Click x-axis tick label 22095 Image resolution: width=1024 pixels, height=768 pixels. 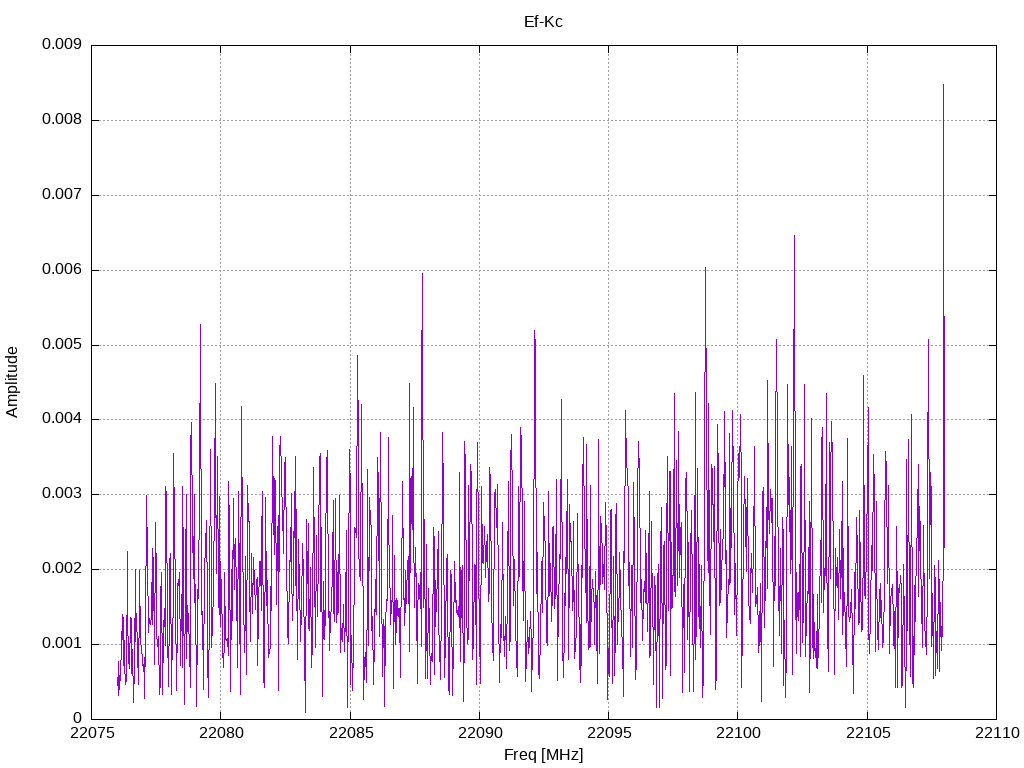click(609, 733)
